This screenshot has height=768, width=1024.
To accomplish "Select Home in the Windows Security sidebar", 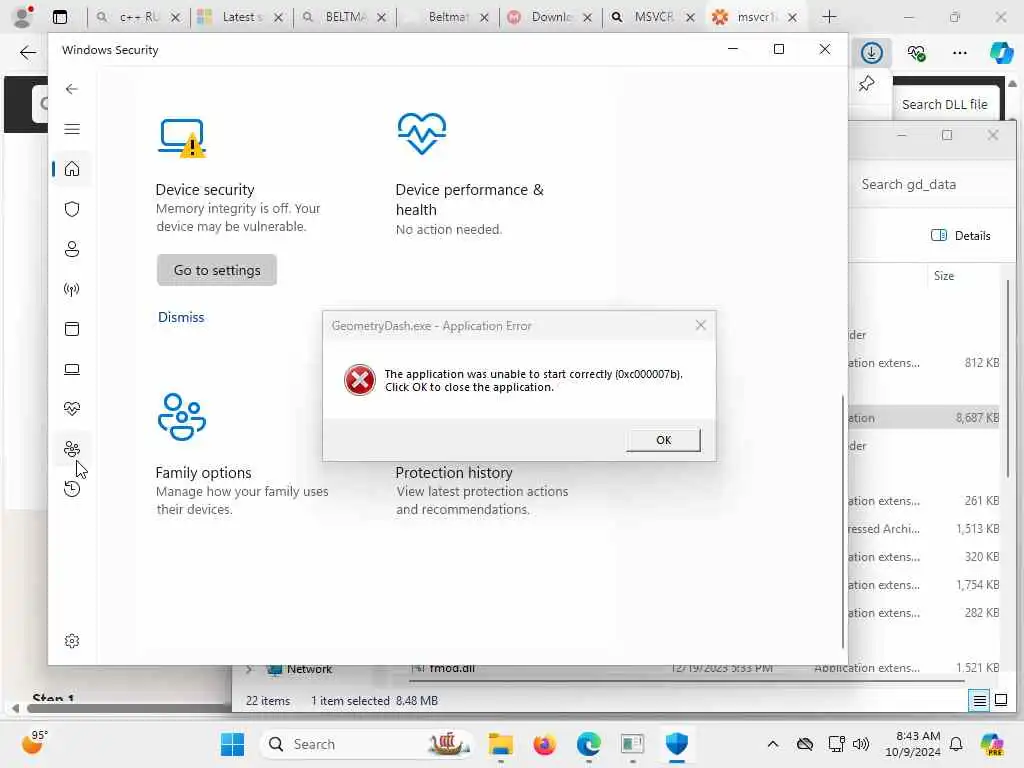I will coord(72,169).
